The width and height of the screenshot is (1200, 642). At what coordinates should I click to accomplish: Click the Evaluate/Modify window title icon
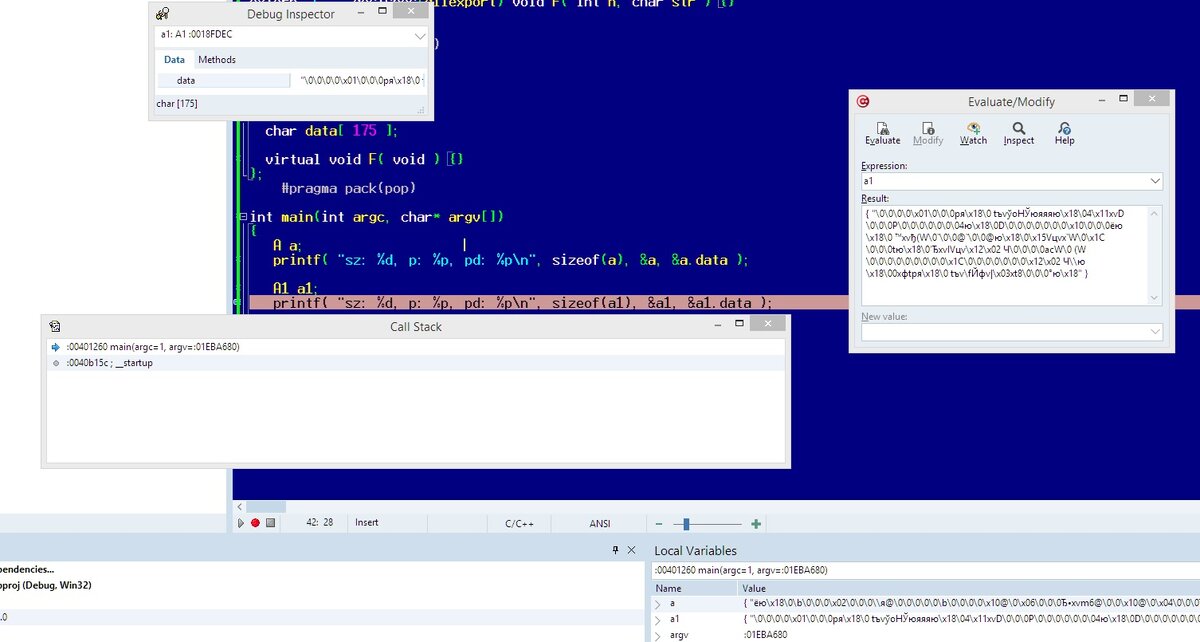point(862,101)
